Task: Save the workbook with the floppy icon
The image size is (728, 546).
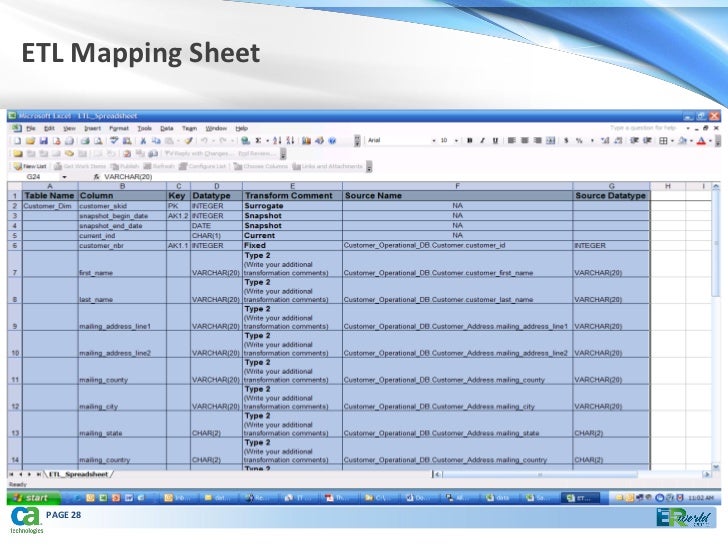Action: tap(44, 141)
